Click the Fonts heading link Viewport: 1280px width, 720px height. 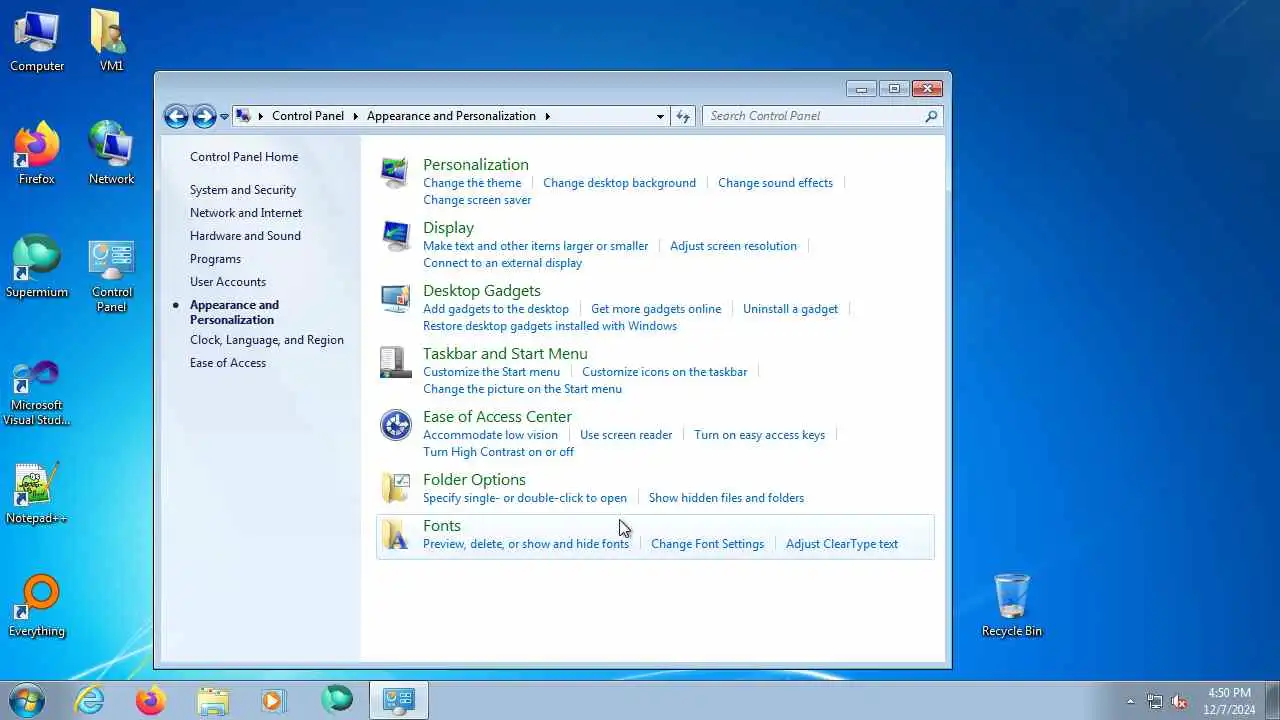point(442,526)
